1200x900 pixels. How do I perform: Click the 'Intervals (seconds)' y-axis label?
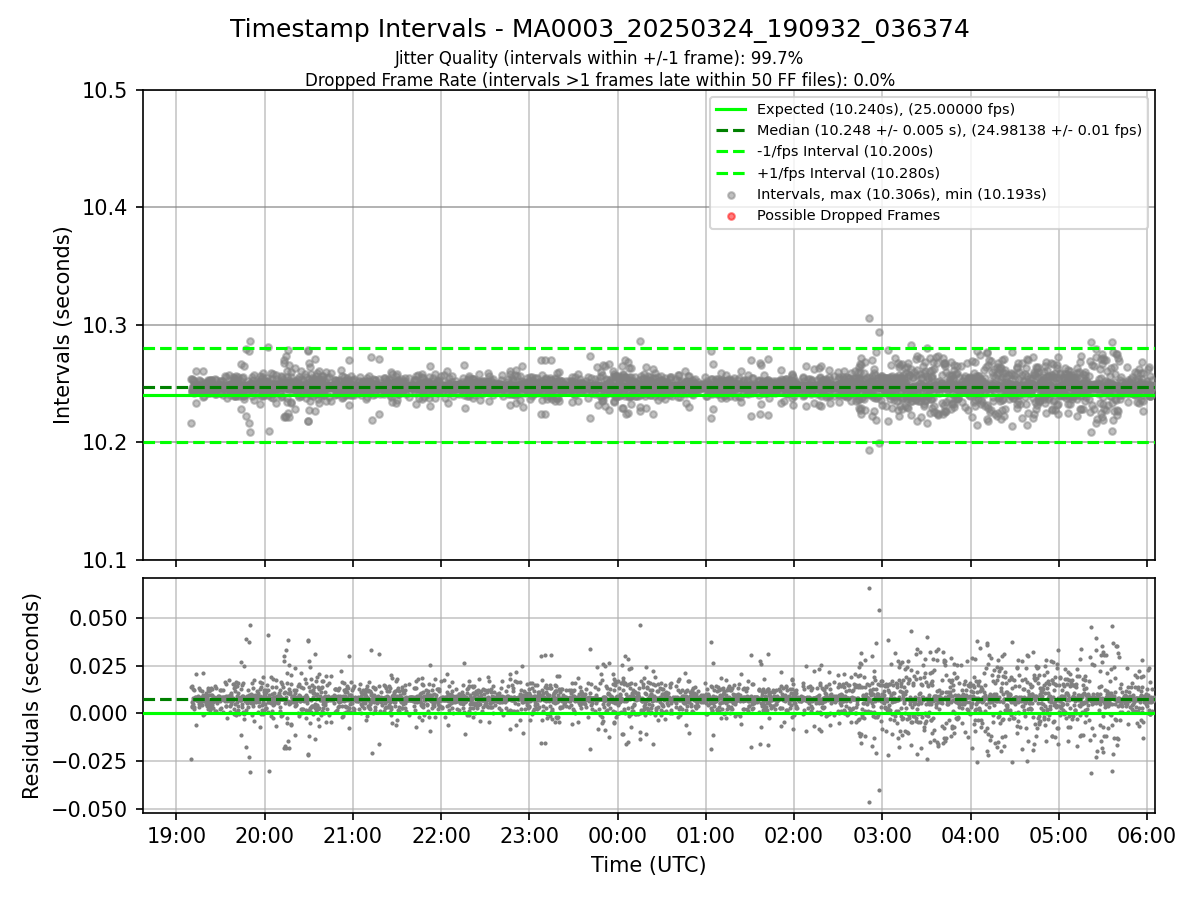coord(63,325)
